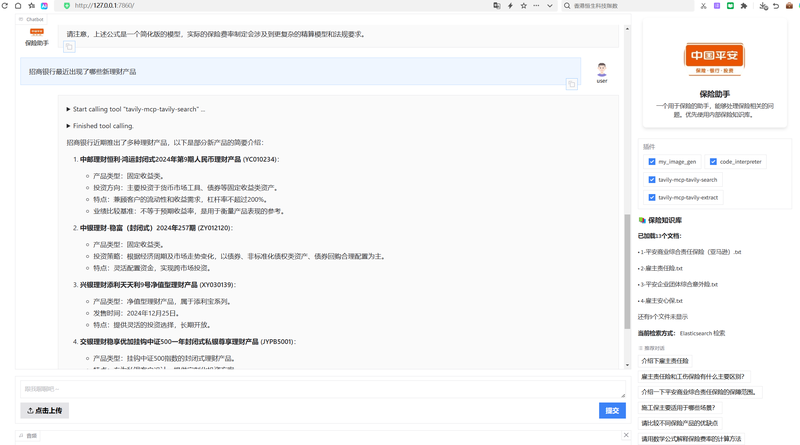The height and width of the screenshot is (445, 800).
Task: Click prompt 请比较不同保险产品的优缺点
Action: click(680, 423)
